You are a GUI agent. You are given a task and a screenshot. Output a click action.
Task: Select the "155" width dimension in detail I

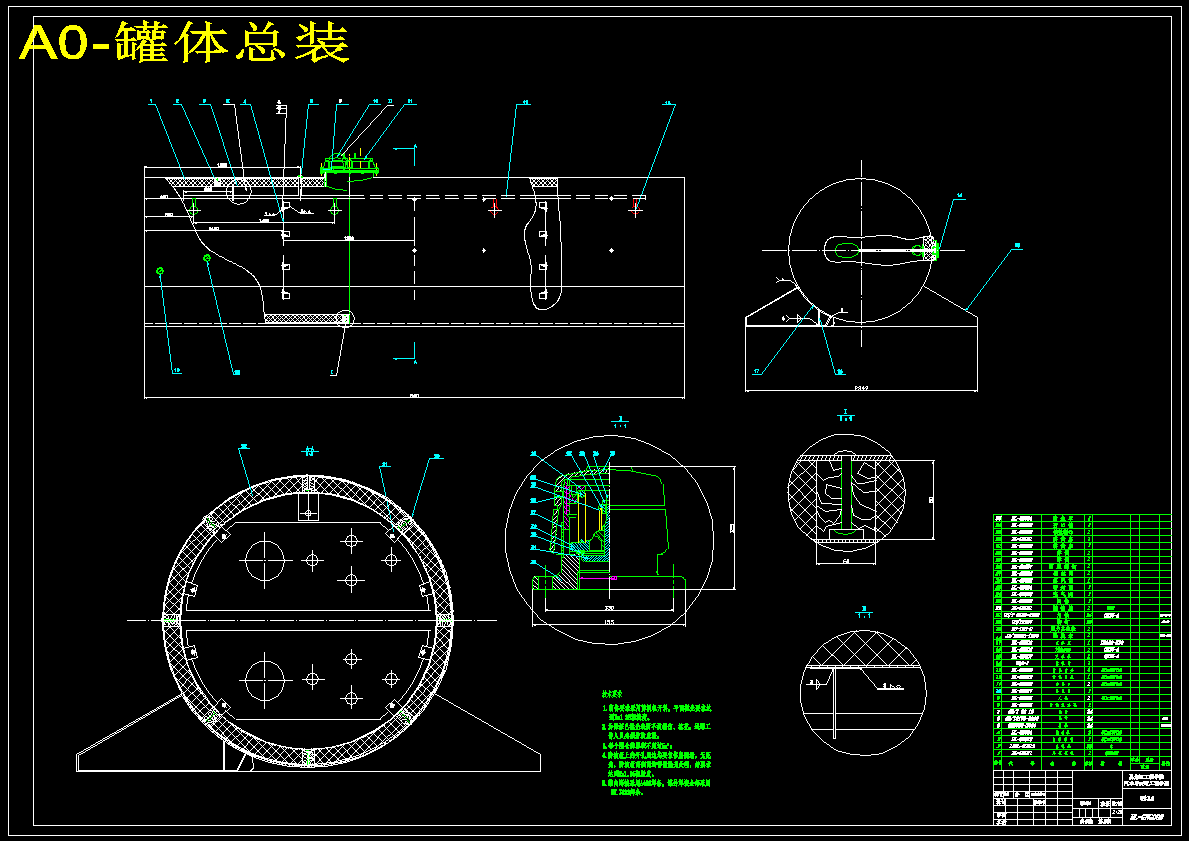tap(609, 622)
